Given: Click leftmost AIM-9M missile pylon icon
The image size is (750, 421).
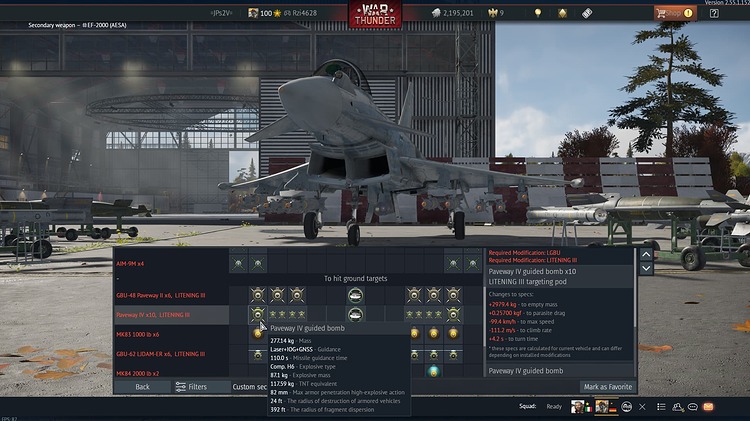Looking at the screenshot, I should click(x=238, y=264).
